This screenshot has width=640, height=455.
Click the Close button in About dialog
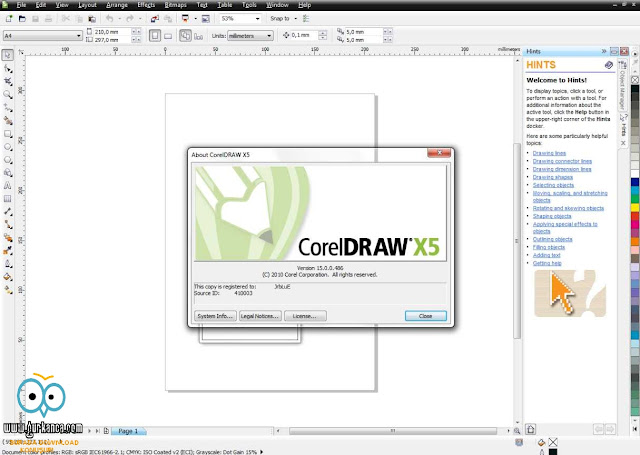426,316
